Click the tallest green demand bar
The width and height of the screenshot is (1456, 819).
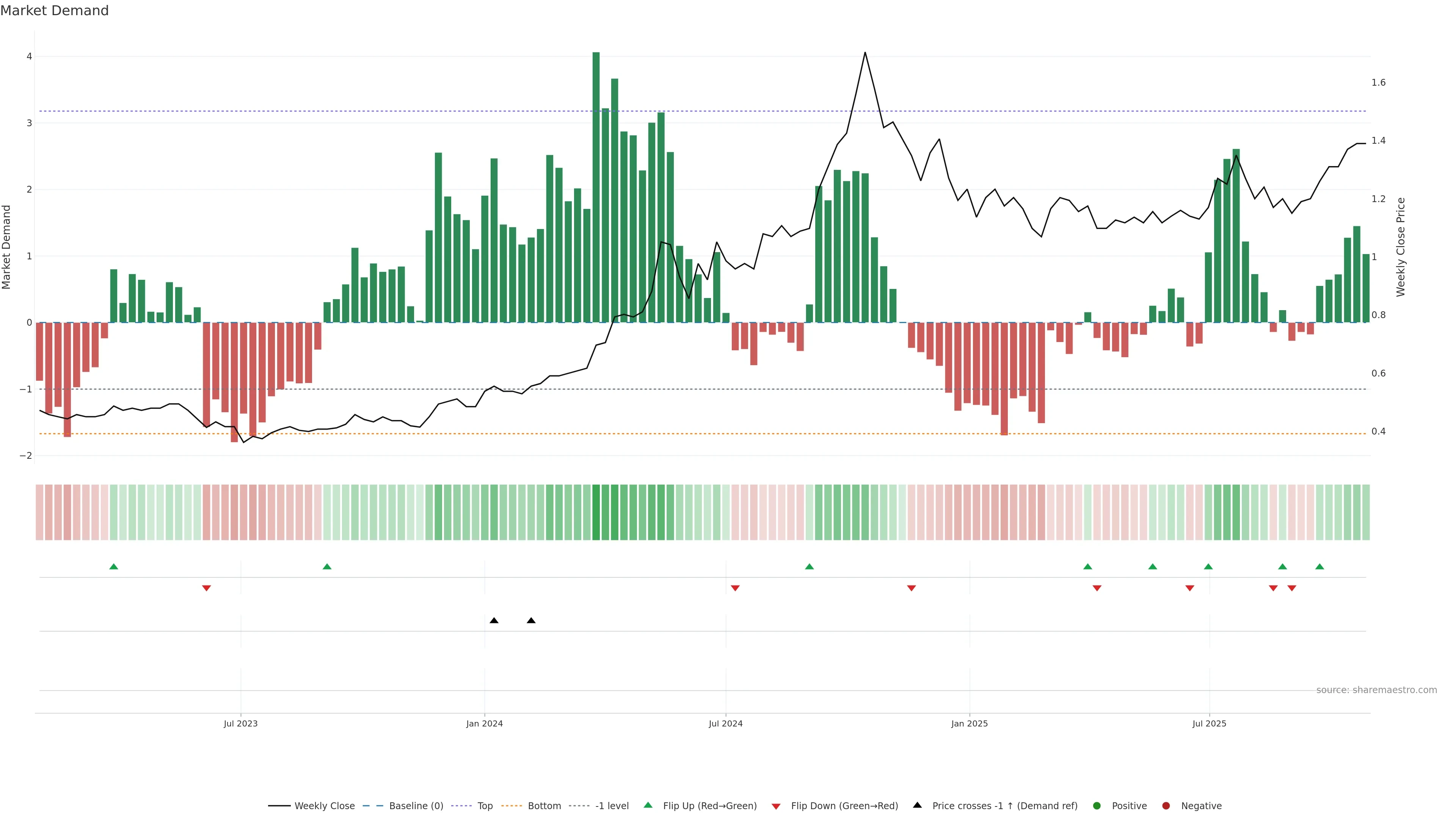pyautogui.click(x=596, y=187)
